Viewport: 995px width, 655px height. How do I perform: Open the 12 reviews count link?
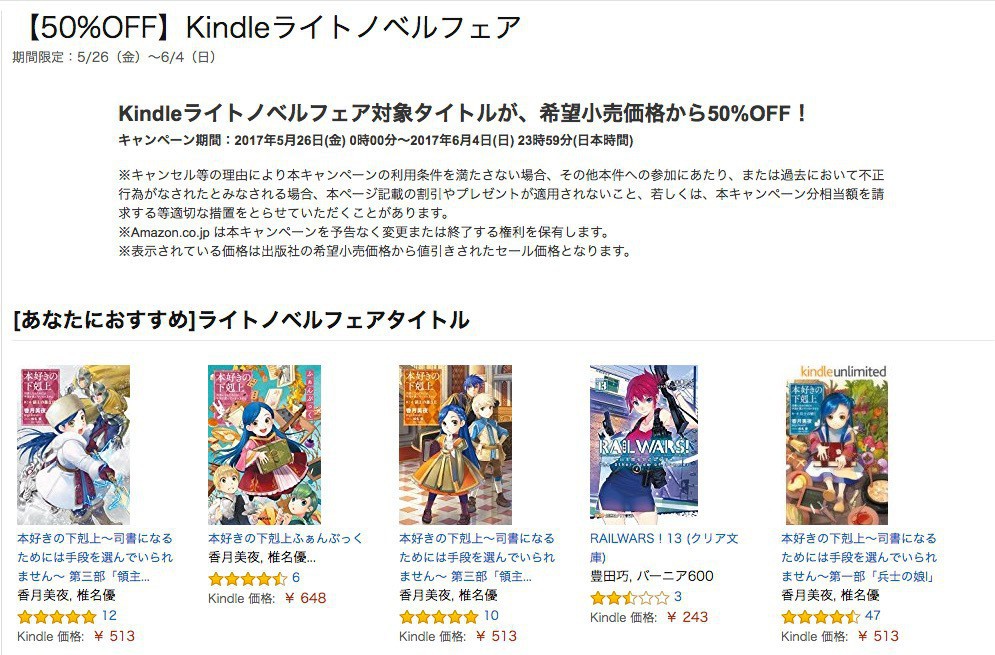(109, 616)
